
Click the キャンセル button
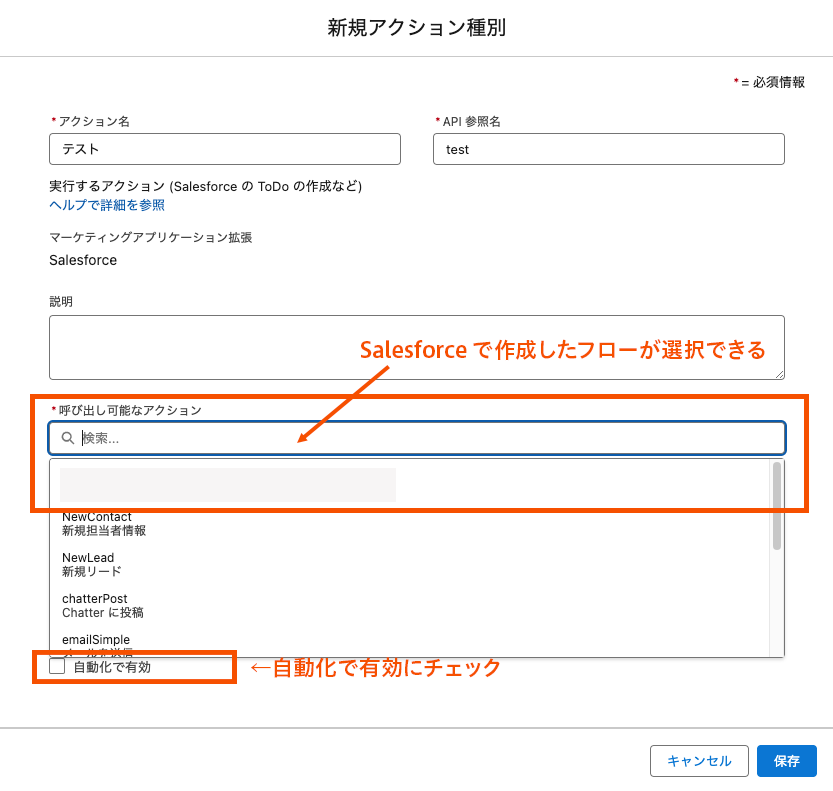tap(699, 761)
